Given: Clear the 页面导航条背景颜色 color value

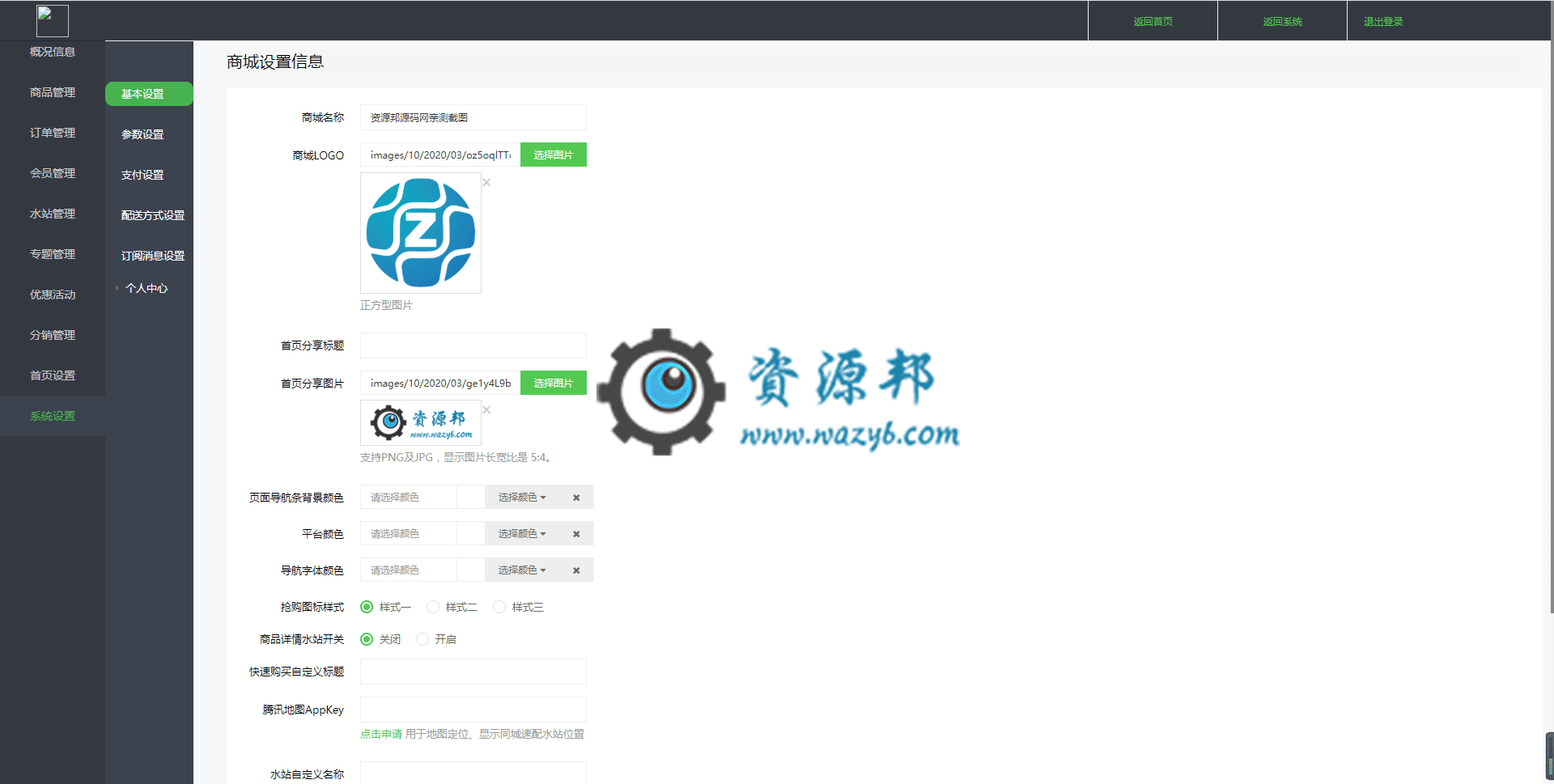Looking at the screenshot, I should (x=576, y=498).
